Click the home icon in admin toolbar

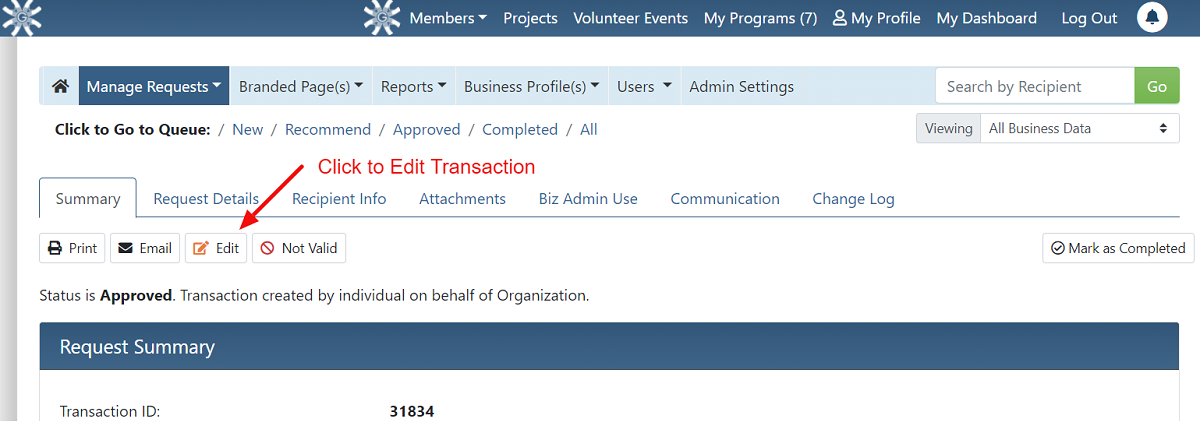(60, 86)
